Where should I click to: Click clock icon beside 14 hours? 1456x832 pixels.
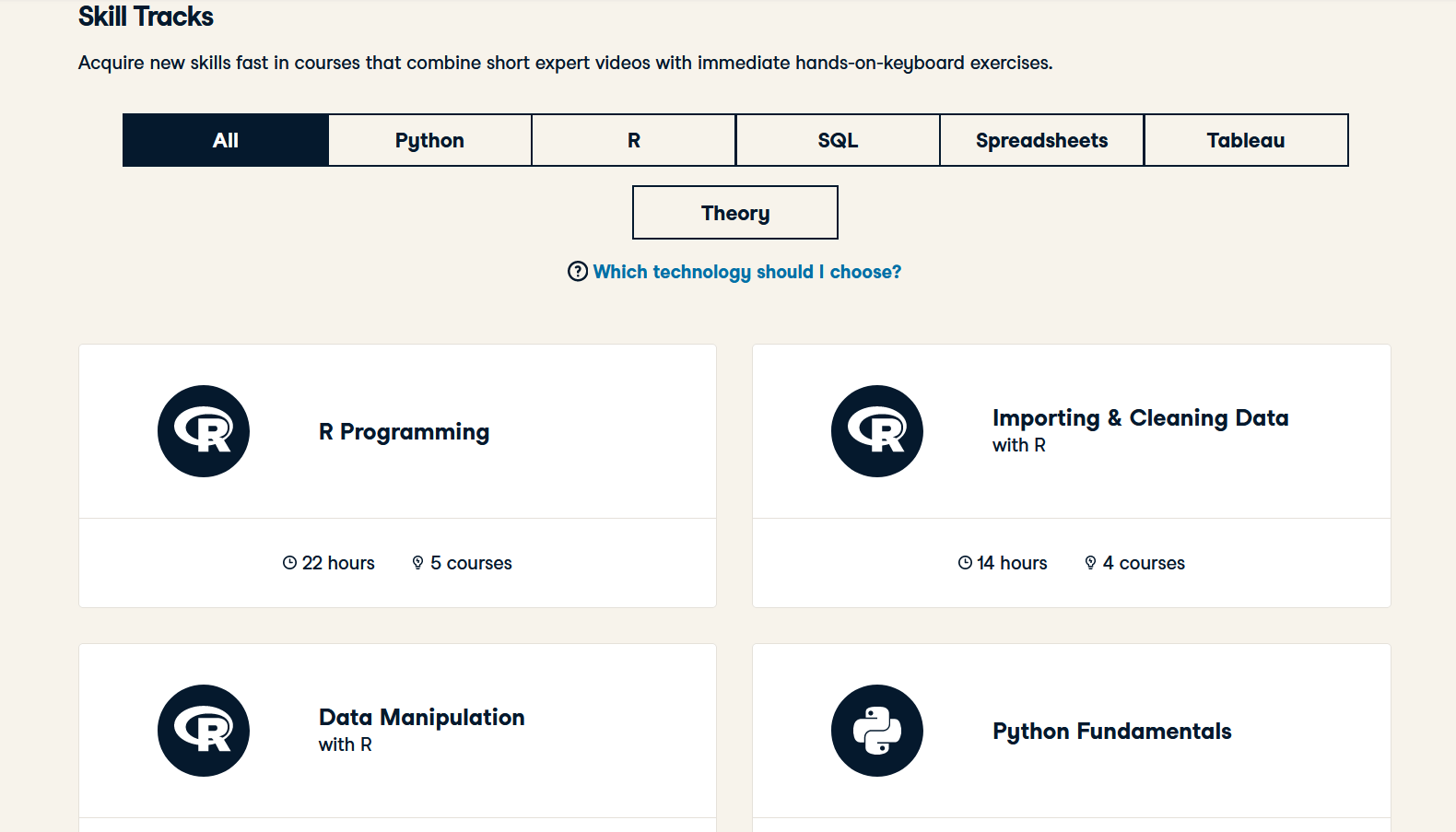tap(965, 563)
